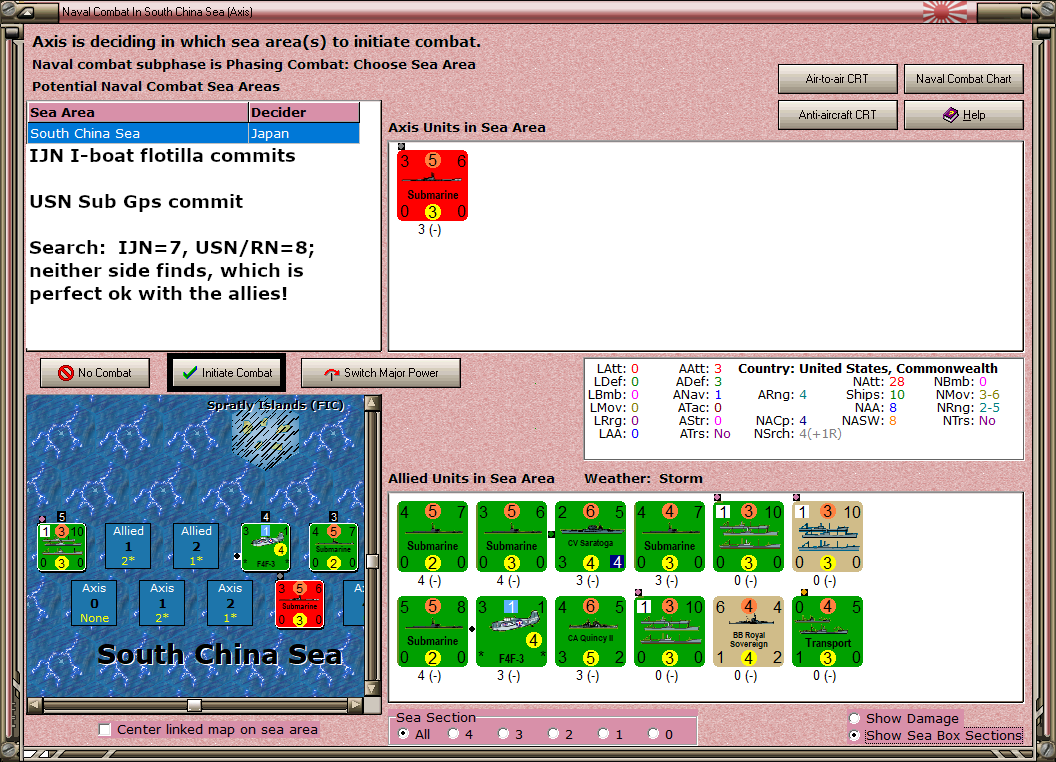Image resolution: width=1056 pixels, height=762 pixels.
Task: Open the Help button
Action: 964,115
